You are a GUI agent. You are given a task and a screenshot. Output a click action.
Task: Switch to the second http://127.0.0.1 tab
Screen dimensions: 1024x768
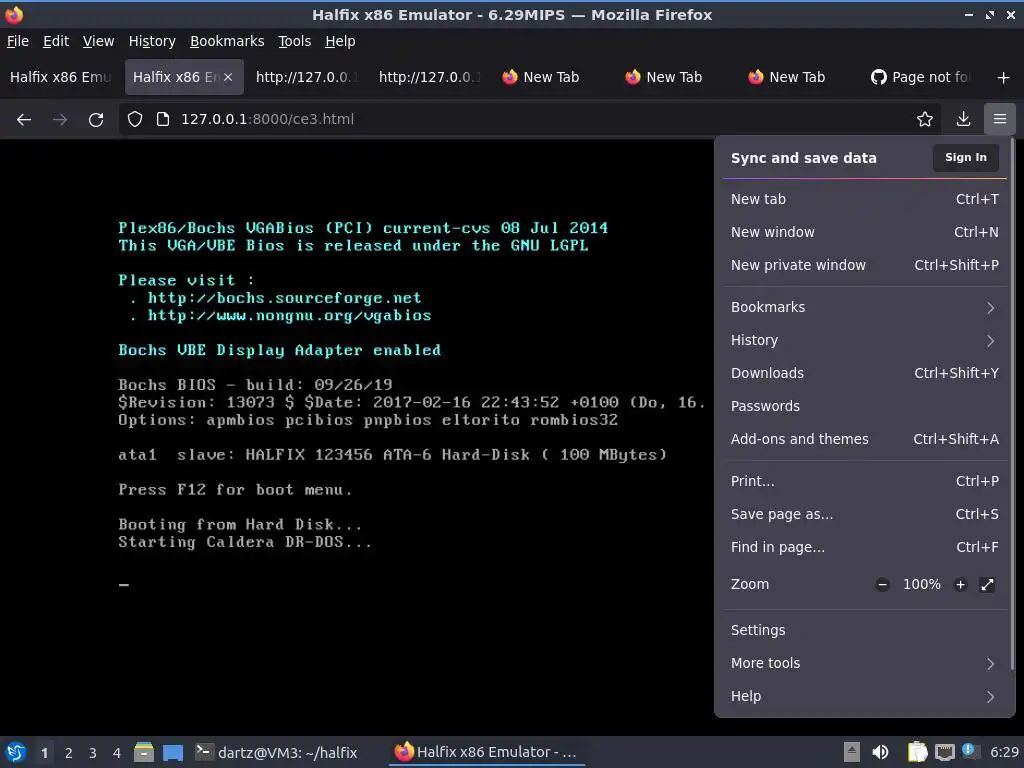[x=430, y=77]
